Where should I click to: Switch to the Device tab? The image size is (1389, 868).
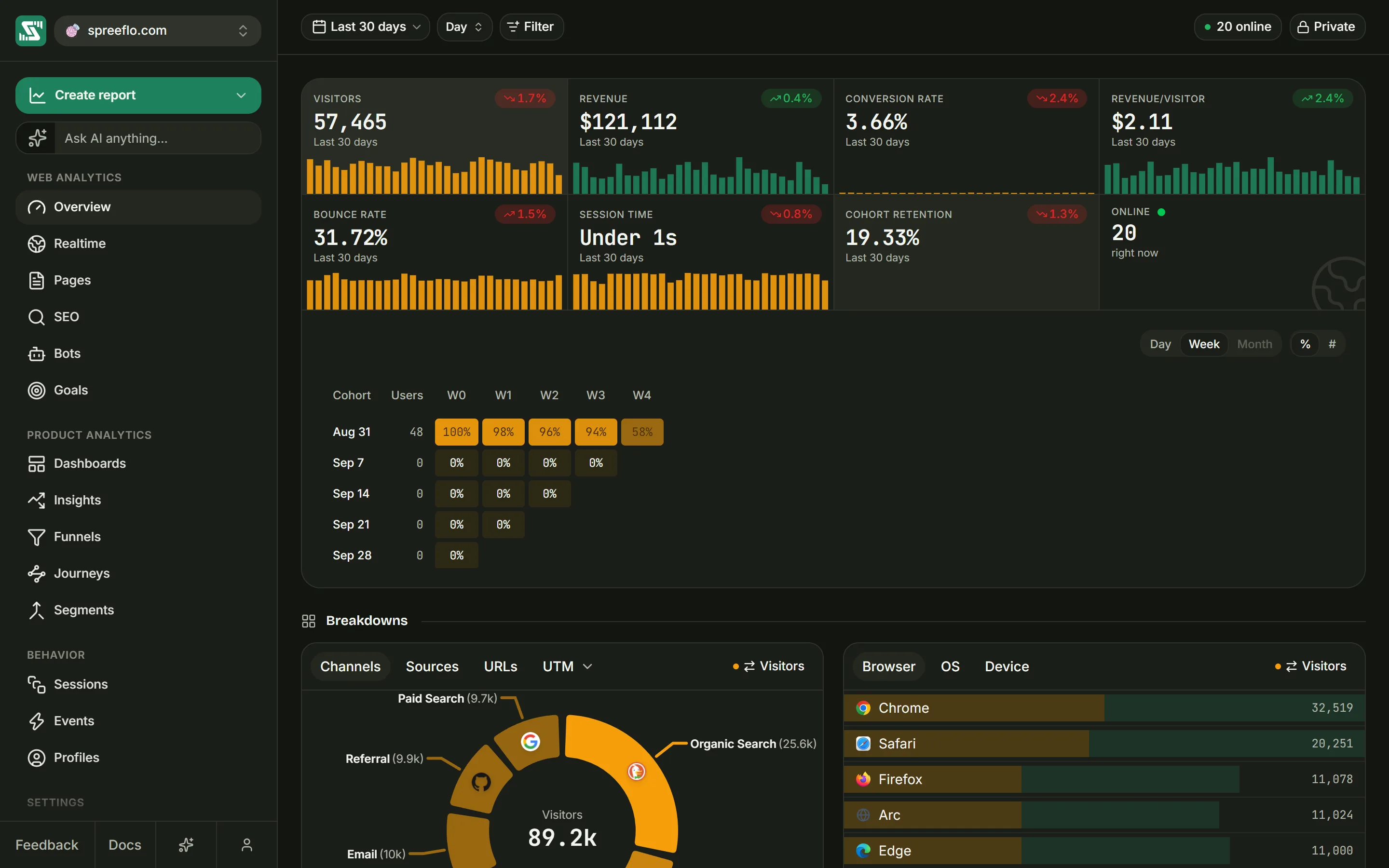[x=1007, y=666]
